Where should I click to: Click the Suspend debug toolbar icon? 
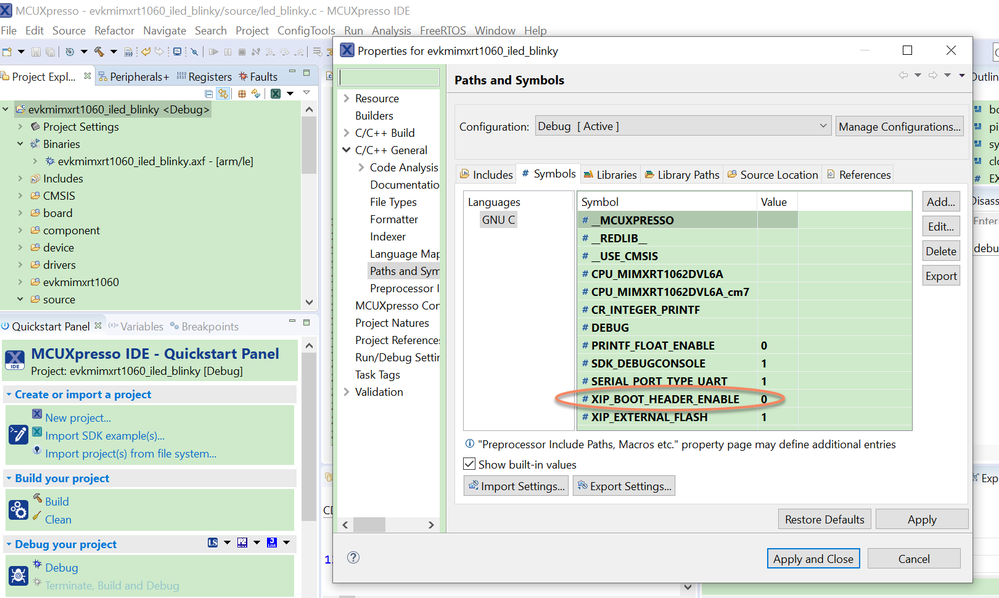227,52
